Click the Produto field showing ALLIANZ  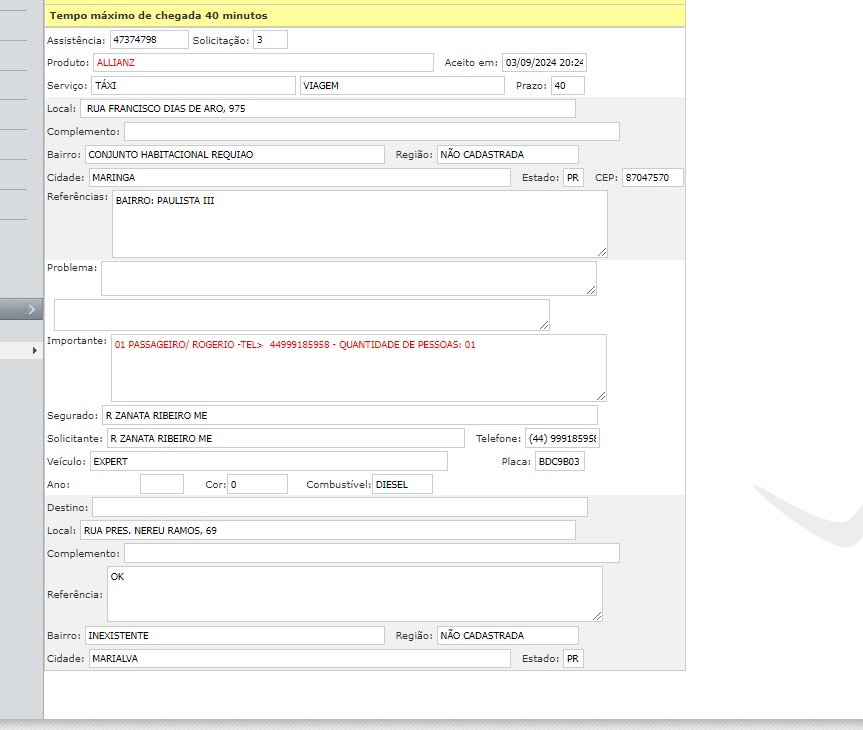point(262,63)
